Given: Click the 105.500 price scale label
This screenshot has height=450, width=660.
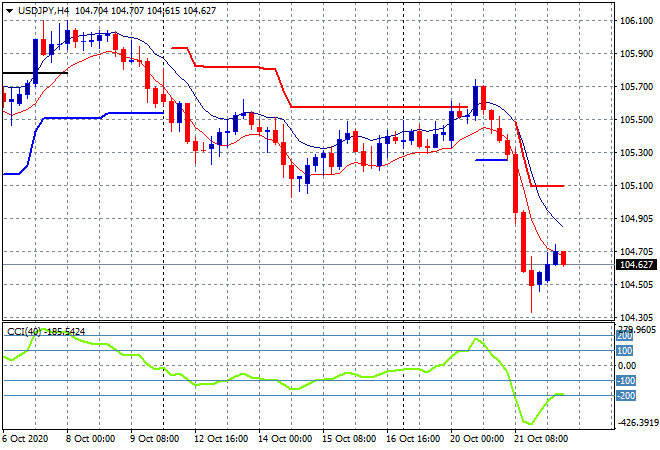Looking at the screenshot, I should click(x=636, y=120).
